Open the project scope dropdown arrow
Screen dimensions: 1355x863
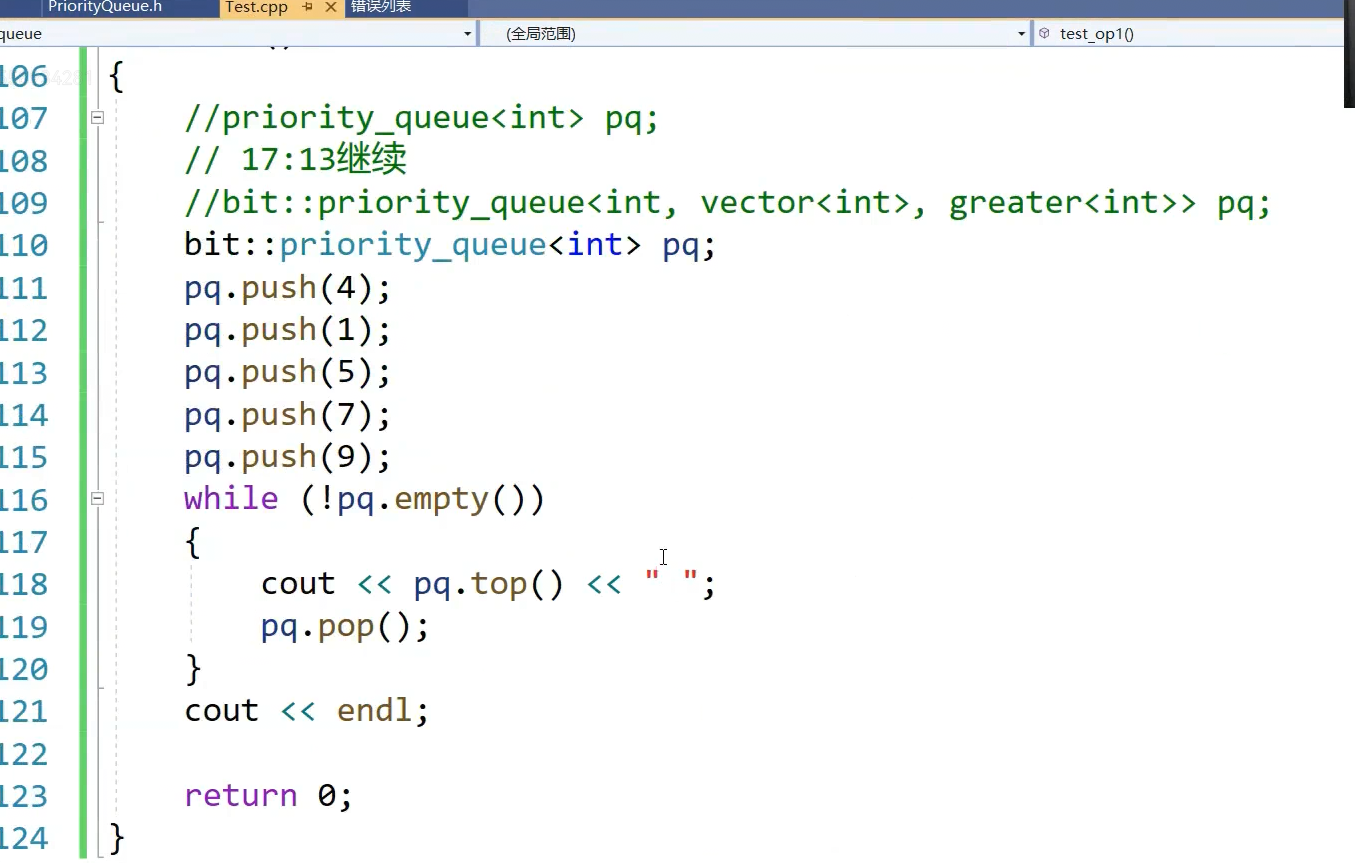pos(467,34)
